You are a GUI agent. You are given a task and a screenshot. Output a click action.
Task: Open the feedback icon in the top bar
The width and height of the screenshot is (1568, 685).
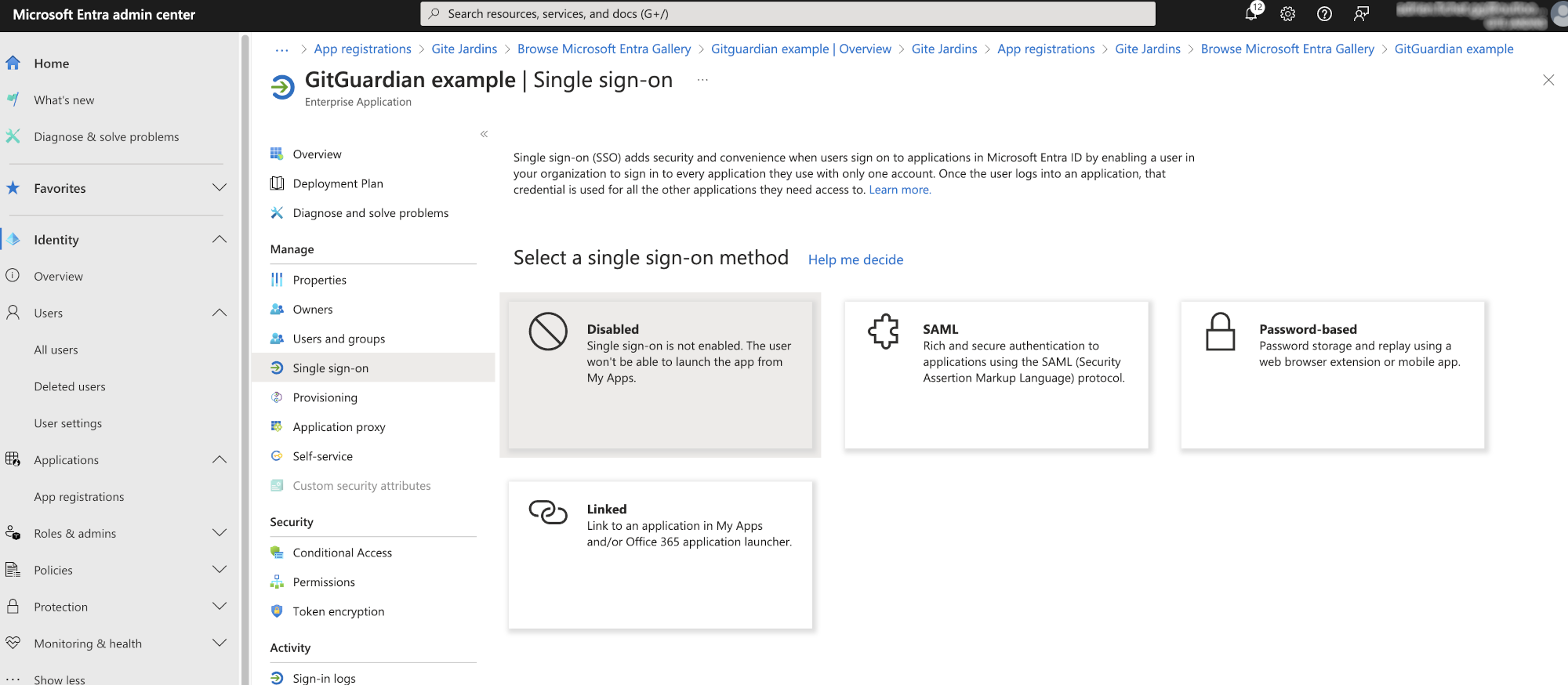pos(1361,13)
